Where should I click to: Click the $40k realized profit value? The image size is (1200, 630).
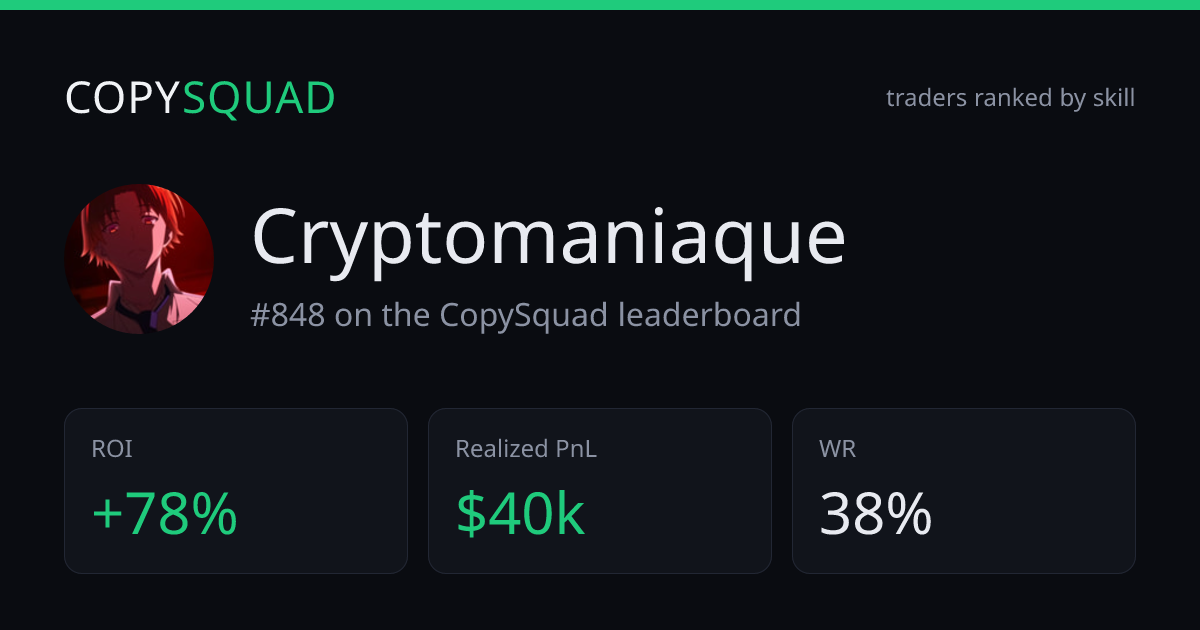520,515
